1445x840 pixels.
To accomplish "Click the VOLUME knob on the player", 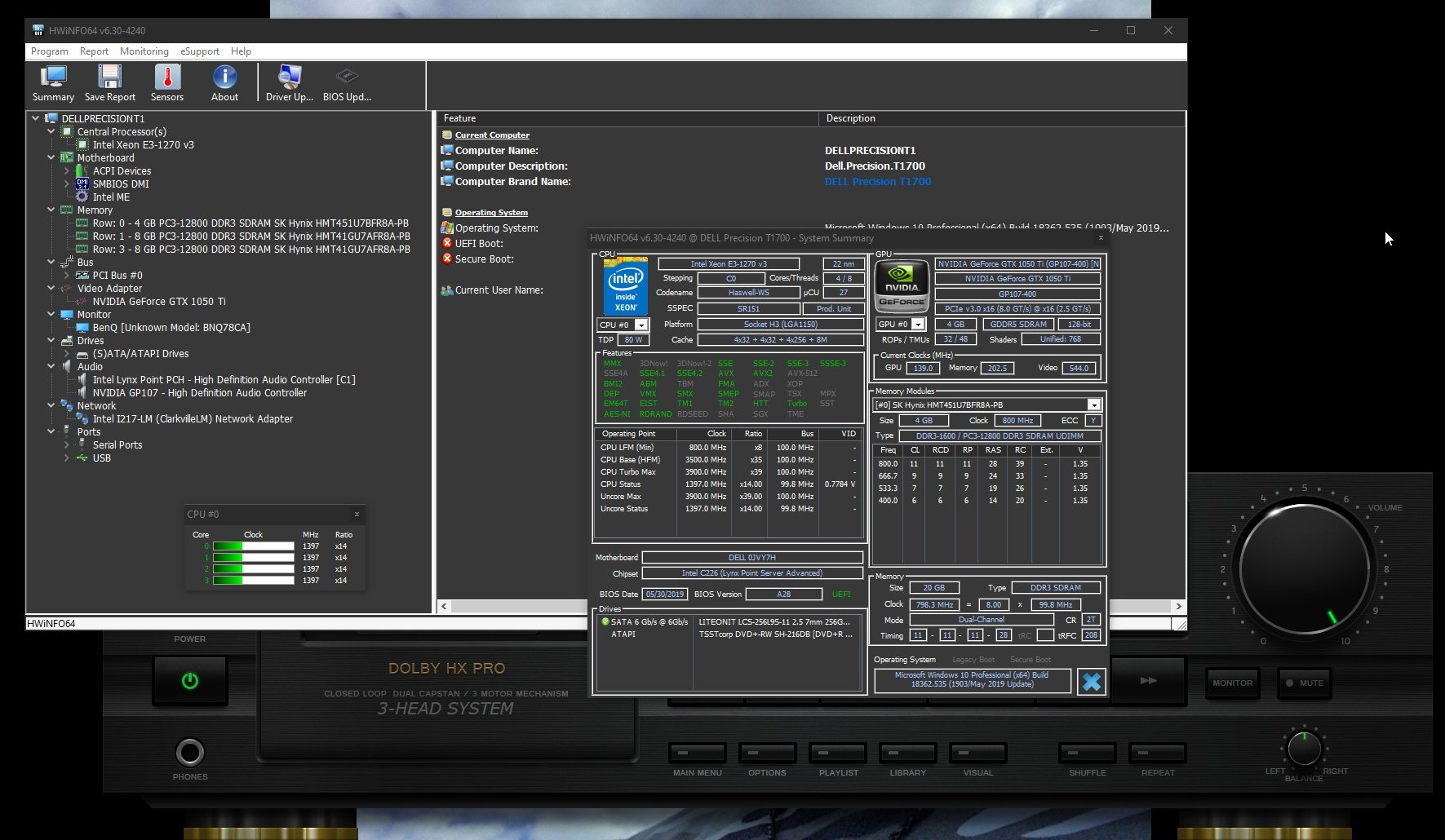I will pos(1304,568).
